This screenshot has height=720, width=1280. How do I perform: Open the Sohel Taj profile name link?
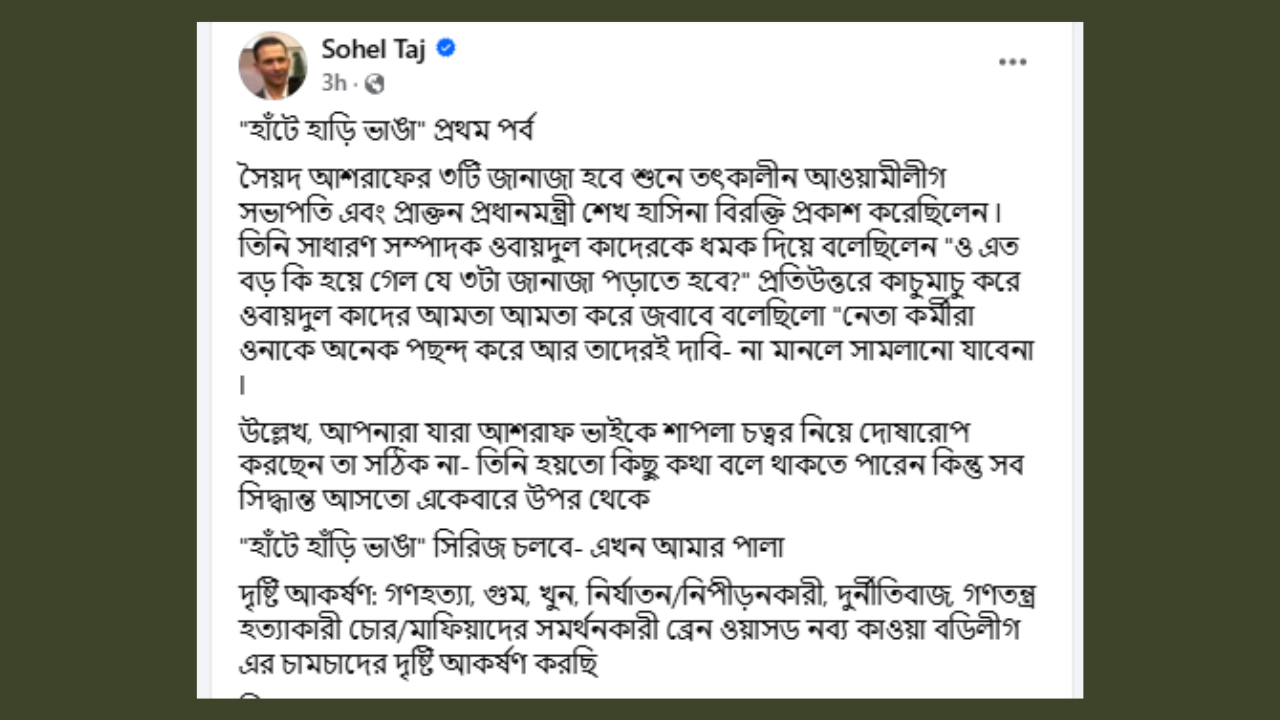tap(373, 48)
